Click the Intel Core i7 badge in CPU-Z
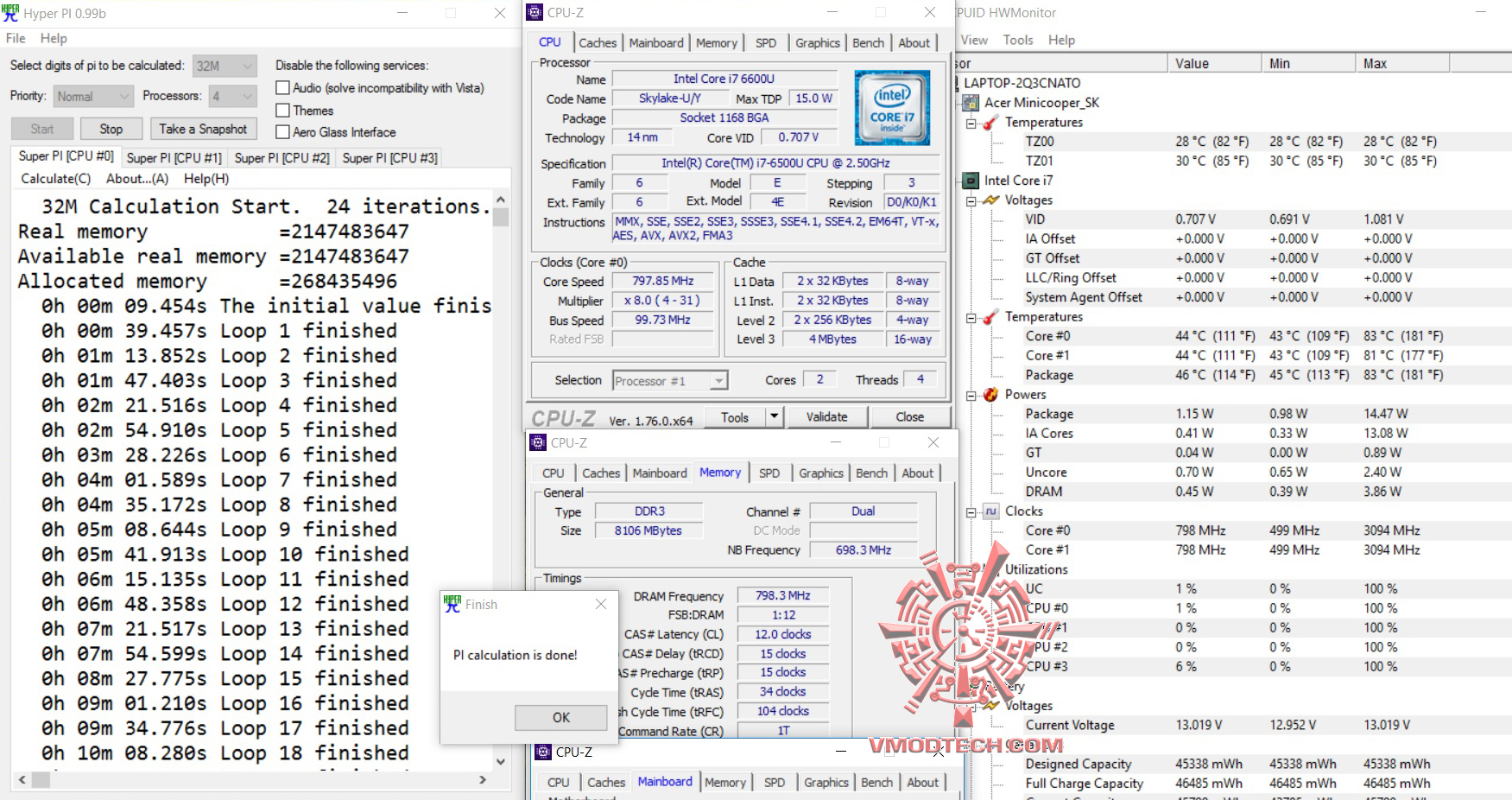 892,107
